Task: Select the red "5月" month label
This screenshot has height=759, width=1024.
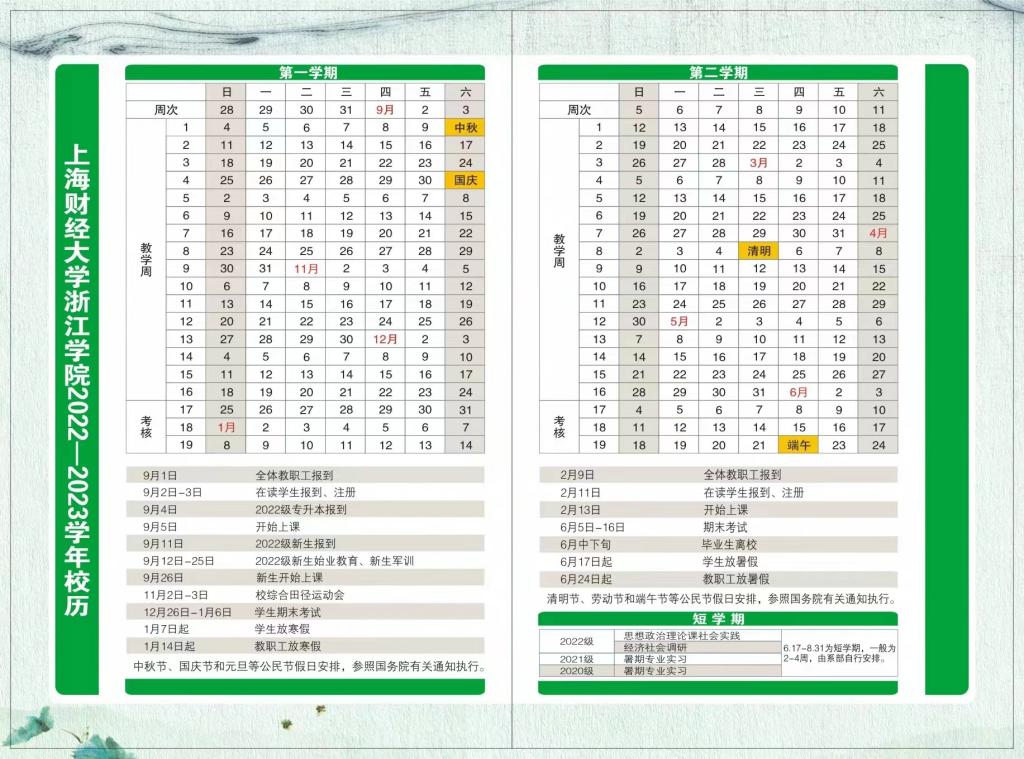Action: click(x=679, y=321)
